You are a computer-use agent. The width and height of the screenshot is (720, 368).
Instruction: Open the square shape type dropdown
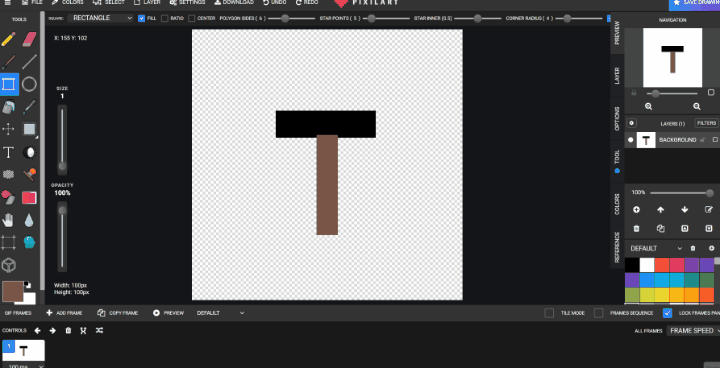[x=101, y=18]
